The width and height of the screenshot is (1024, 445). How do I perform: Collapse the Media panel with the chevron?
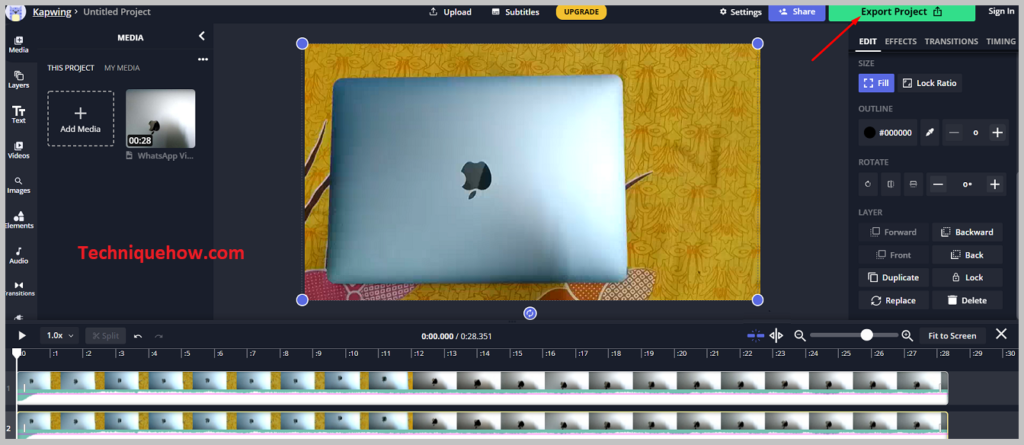tap(201, 36)
